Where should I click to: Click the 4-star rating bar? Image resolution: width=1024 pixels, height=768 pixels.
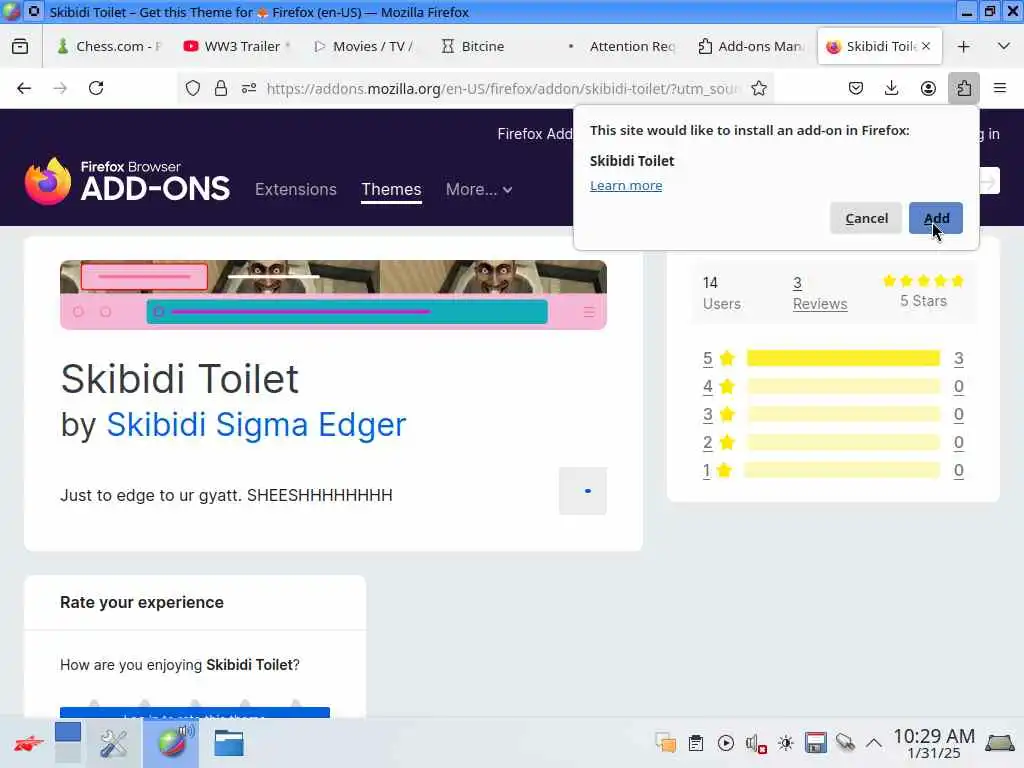[843, 386]
